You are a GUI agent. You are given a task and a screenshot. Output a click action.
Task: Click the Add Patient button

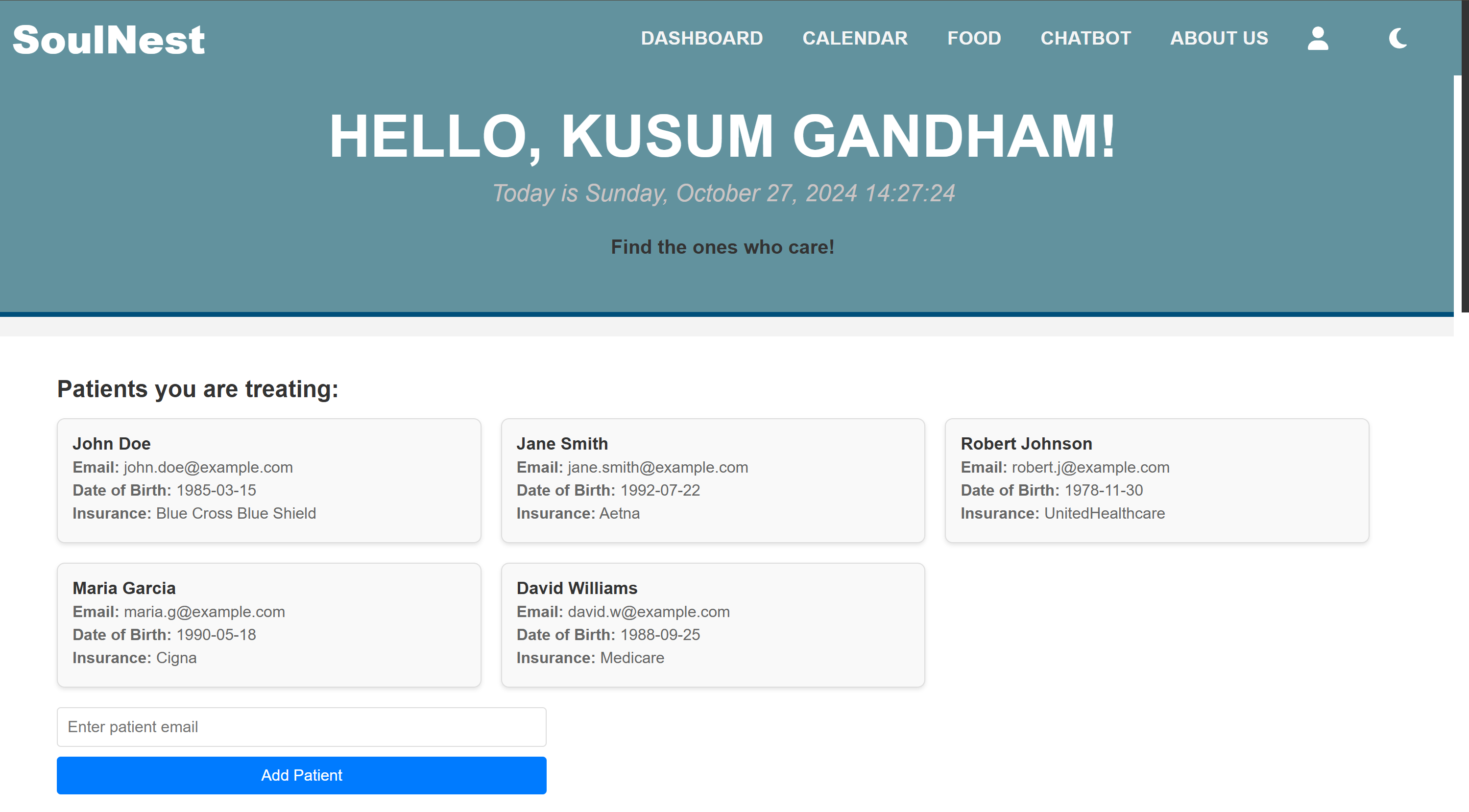pyautogui.click(x=301, y=775)
